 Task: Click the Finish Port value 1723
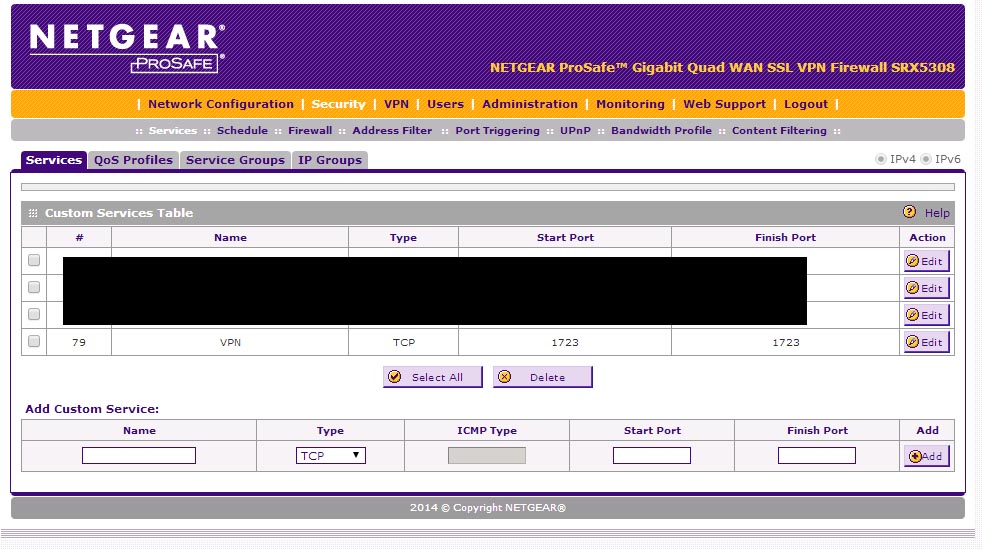tap(785, 343)
